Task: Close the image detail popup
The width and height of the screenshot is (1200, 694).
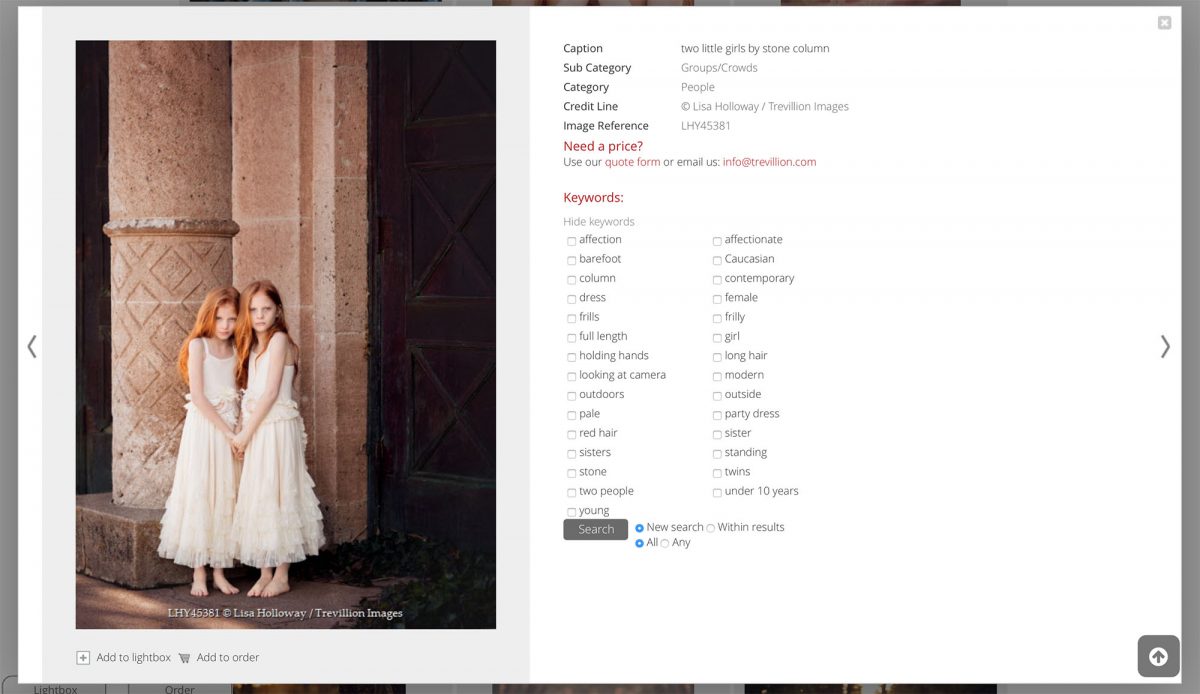Action: (x=1164, y=23)
